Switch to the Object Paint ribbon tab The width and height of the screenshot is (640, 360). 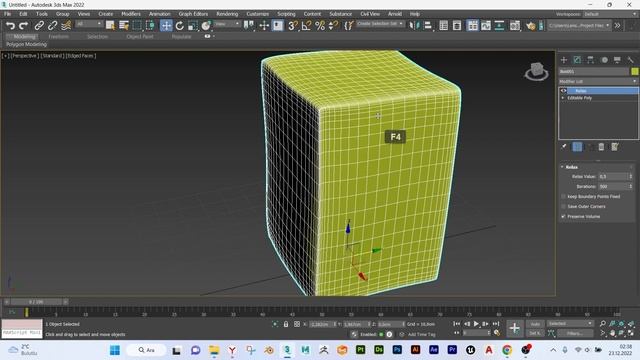(x=140, y=36)
